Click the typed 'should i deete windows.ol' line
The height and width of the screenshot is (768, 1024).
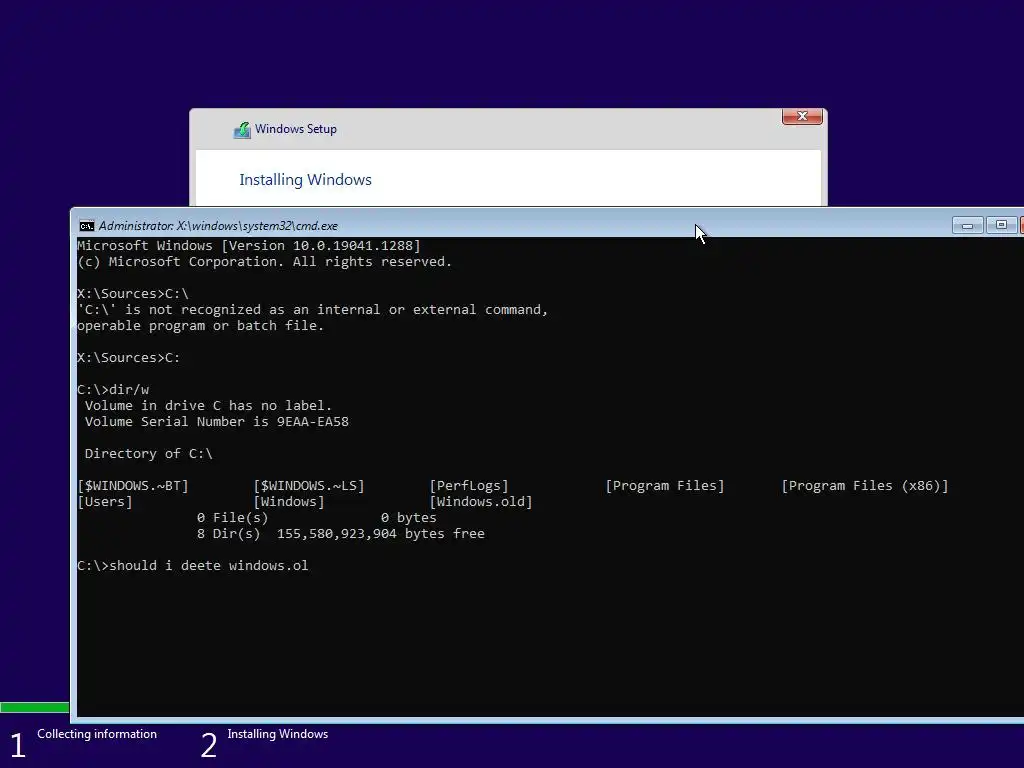193,566
